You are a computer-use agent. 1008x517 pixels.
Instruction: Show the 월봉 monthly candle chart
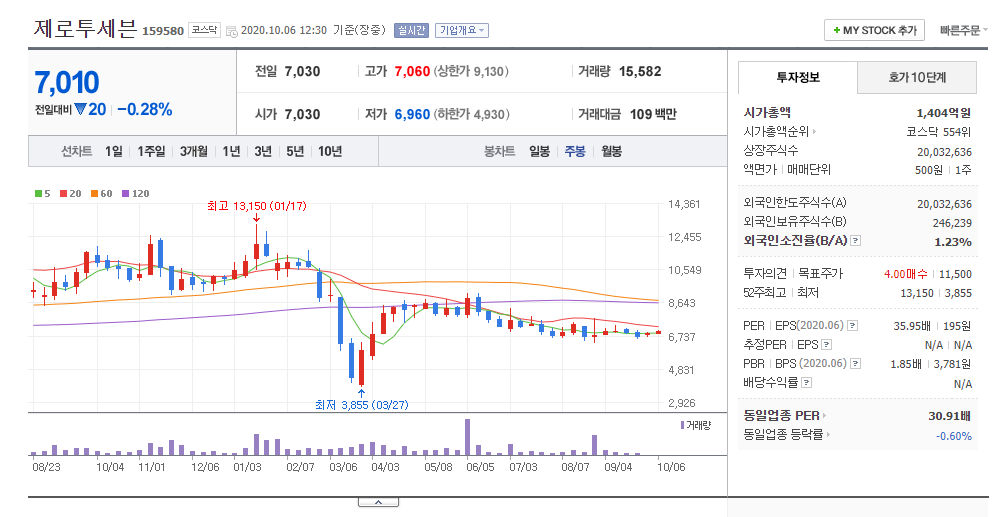tap(611, 151)
